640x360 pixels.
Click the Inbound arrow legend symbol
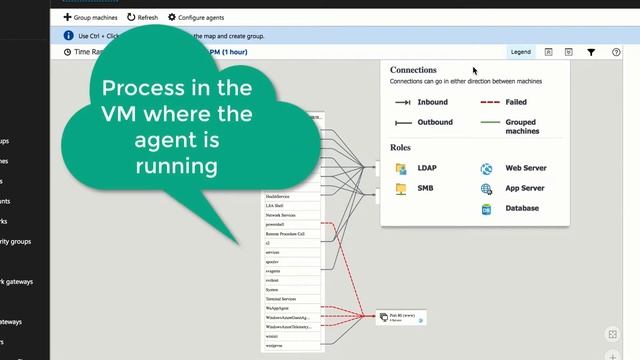click(403, 102)
